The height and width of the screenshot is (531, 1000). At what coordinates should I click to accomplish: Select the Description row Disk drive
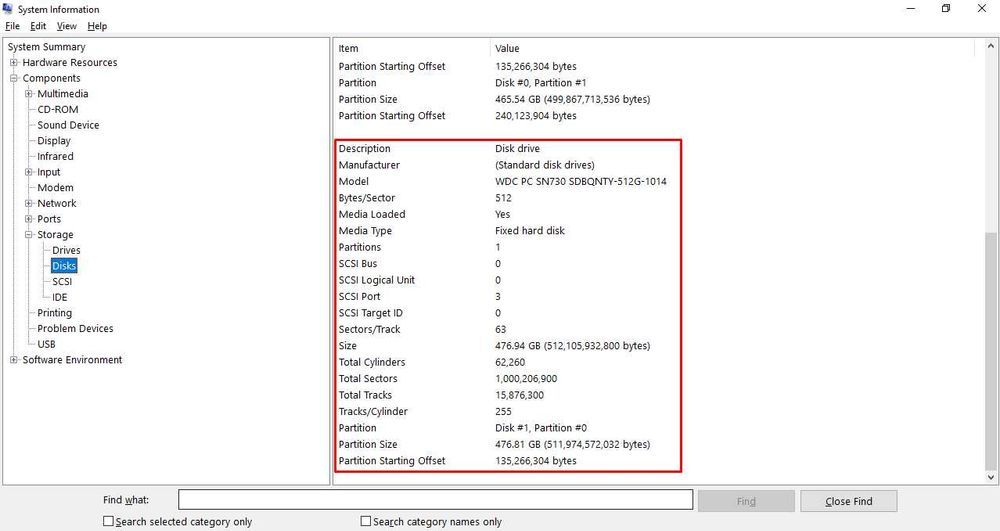[439, 149]
